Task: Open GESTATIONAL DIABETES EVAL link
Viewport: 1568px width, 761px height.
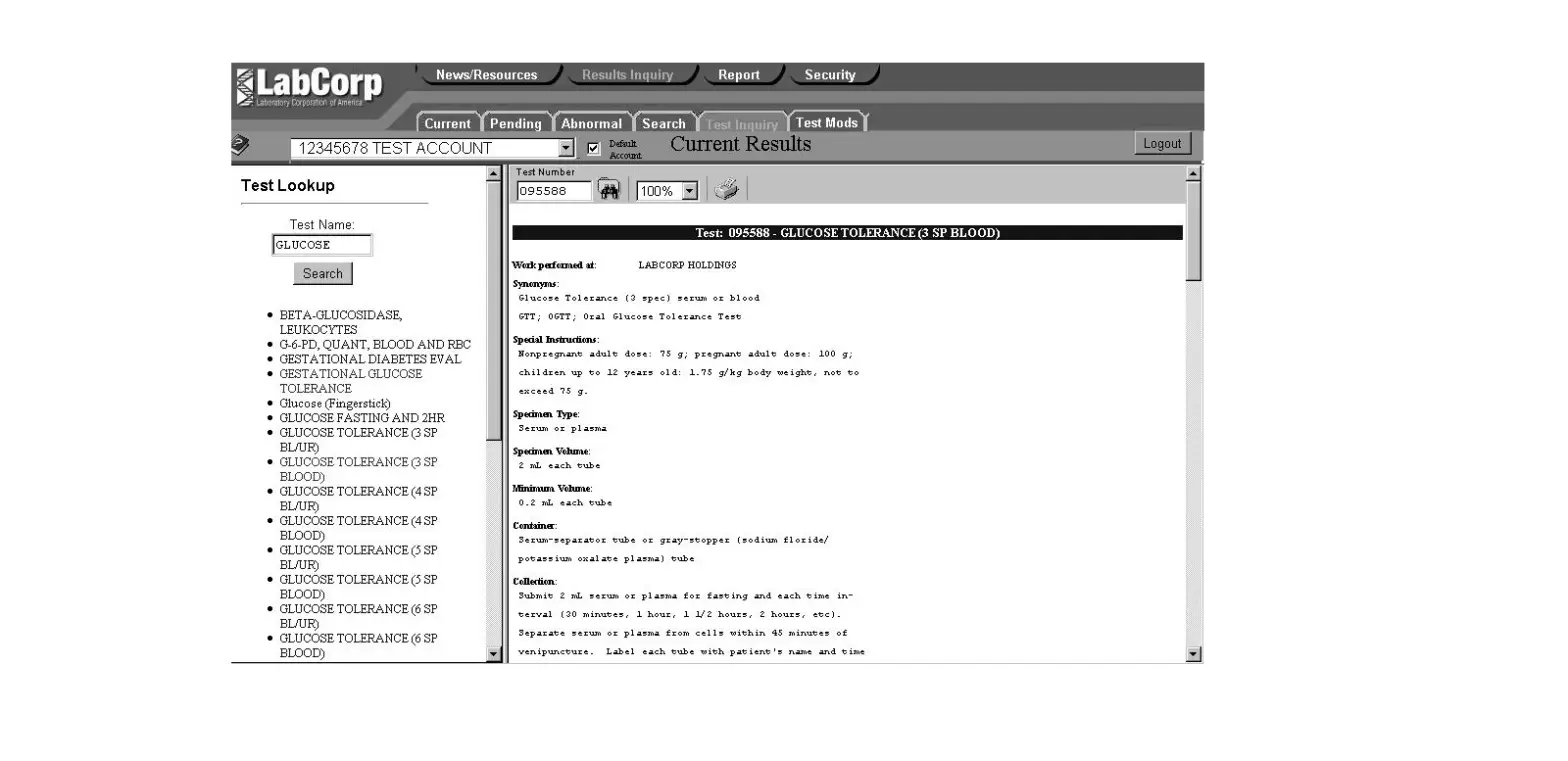Action: [370, 359]
